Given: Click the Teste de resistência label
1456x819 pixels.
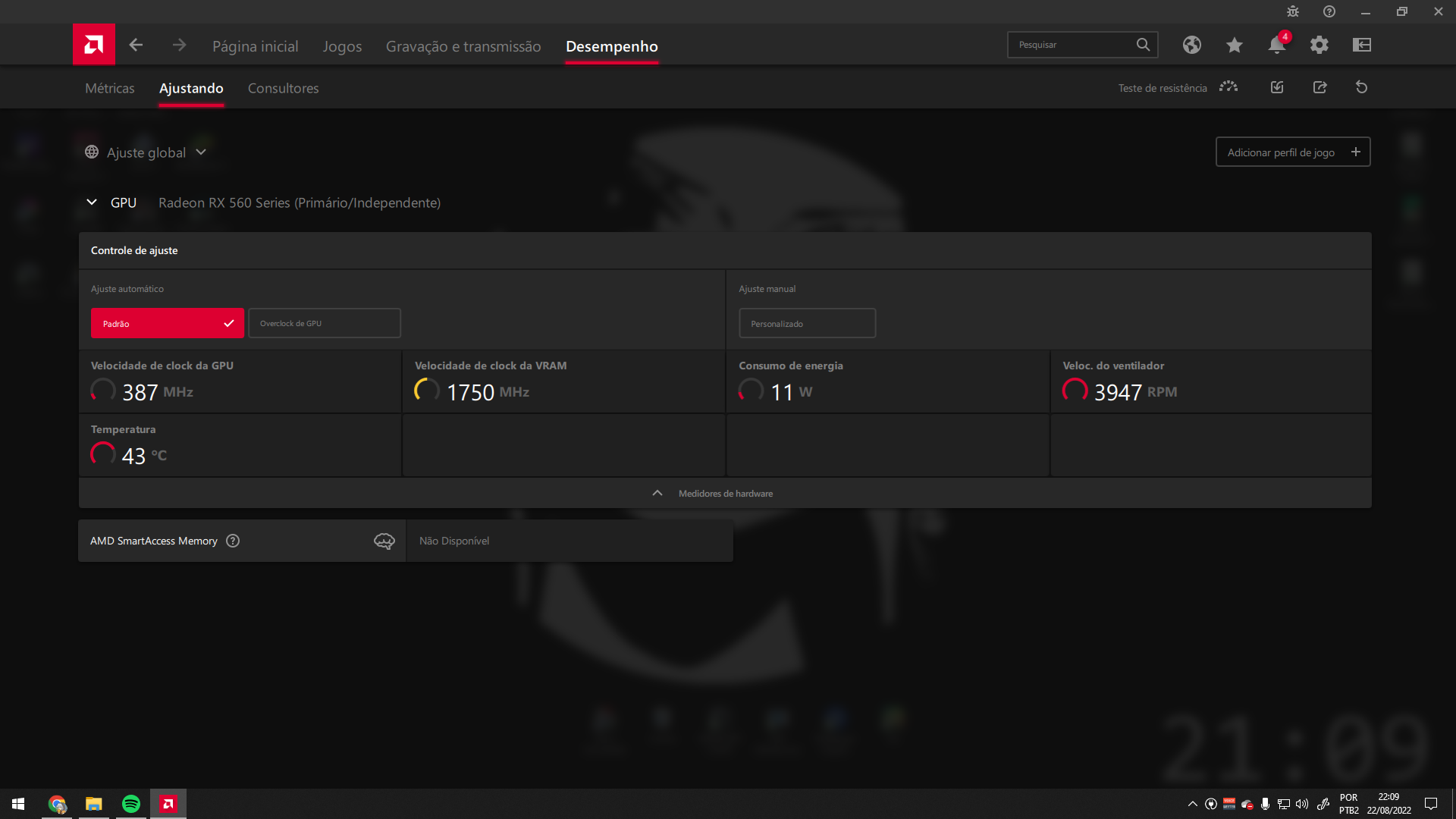Looking at the screenshot, I should (1163, 88).
